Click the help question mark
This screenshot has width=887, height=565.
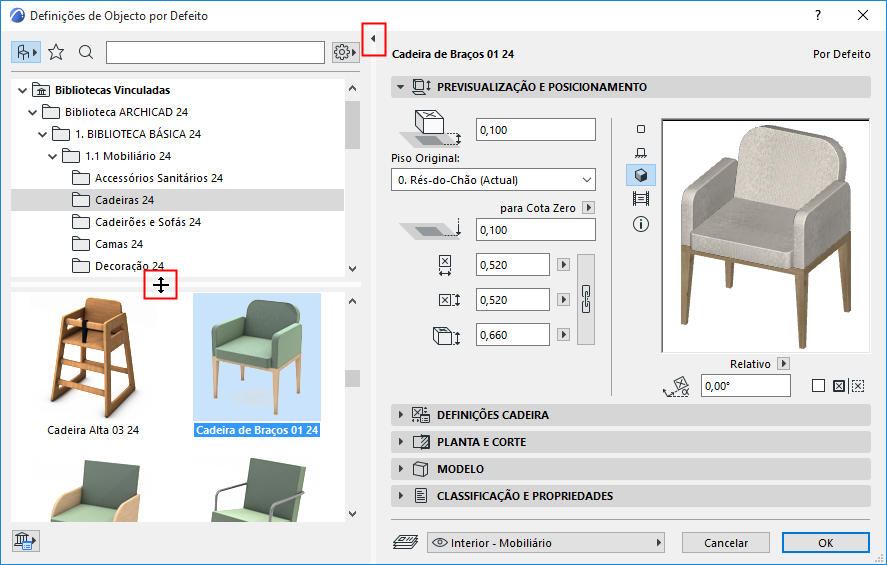coord(818,15)
